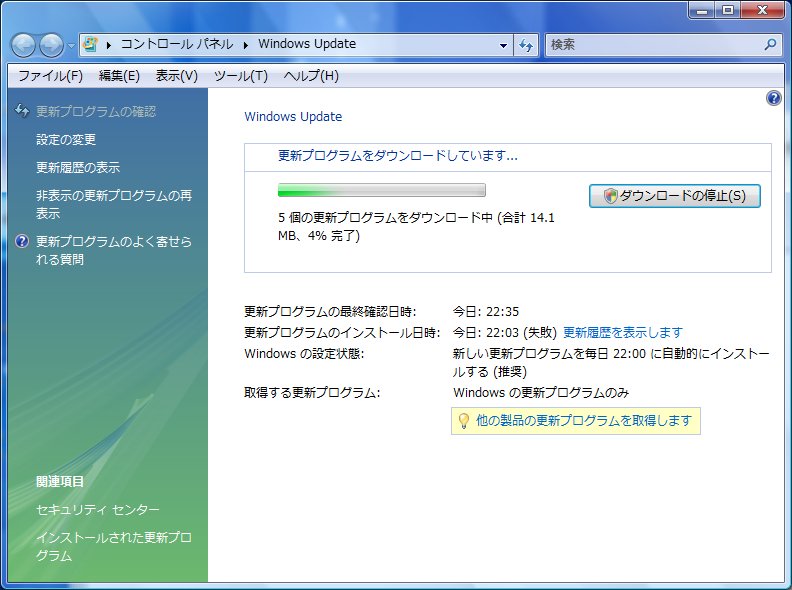Click the FAQ question mark icon in the sidebar

tap(22, 241)
